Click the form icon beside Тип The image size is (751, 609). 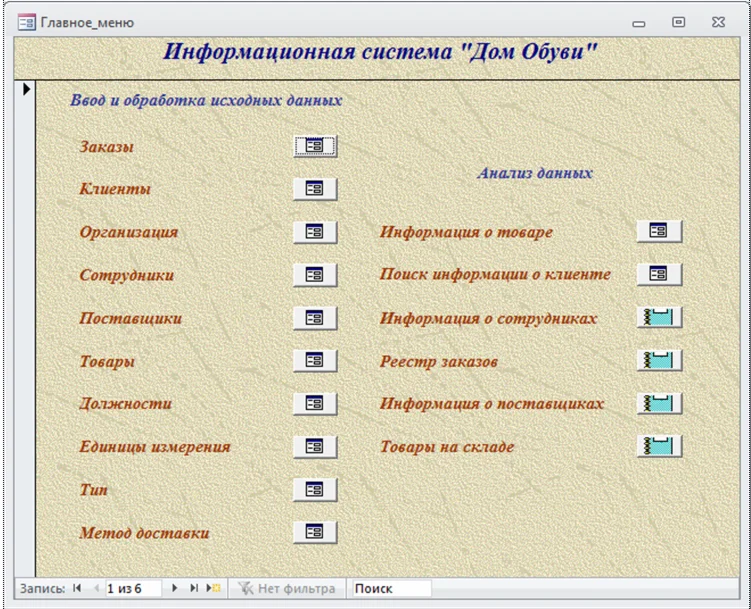tap(315, 490)
